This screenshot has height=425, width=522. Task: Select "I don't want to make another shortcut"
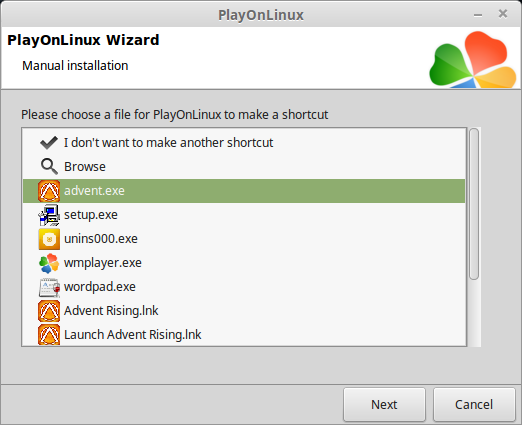point(168,143)
